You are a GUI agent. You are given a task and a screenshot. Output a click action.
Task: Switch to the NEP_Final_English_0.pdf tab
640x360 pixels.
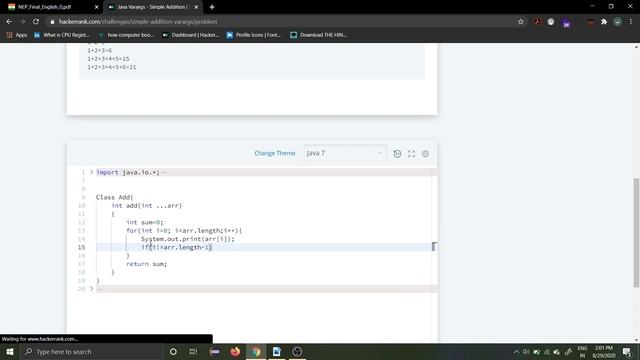[x=45, y=7]
